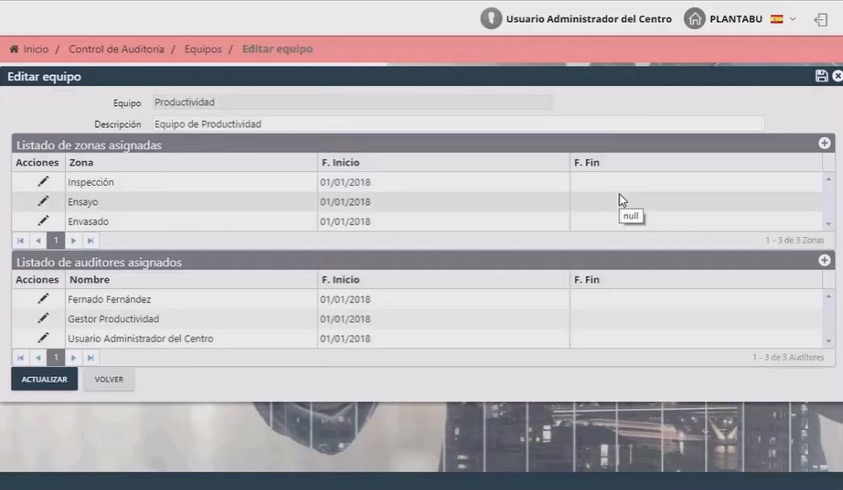Image resolution: width=843 pixels, height=490 pixels.
Task: Edit the Envasado zone row pencil
Action: coord(43,221)
